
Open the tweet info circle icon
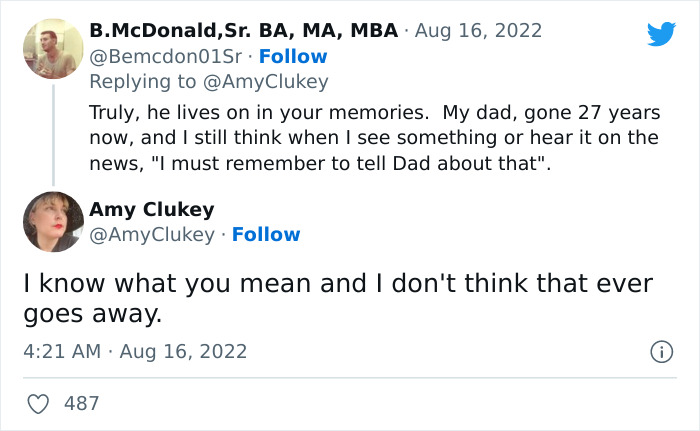point(660,352)
